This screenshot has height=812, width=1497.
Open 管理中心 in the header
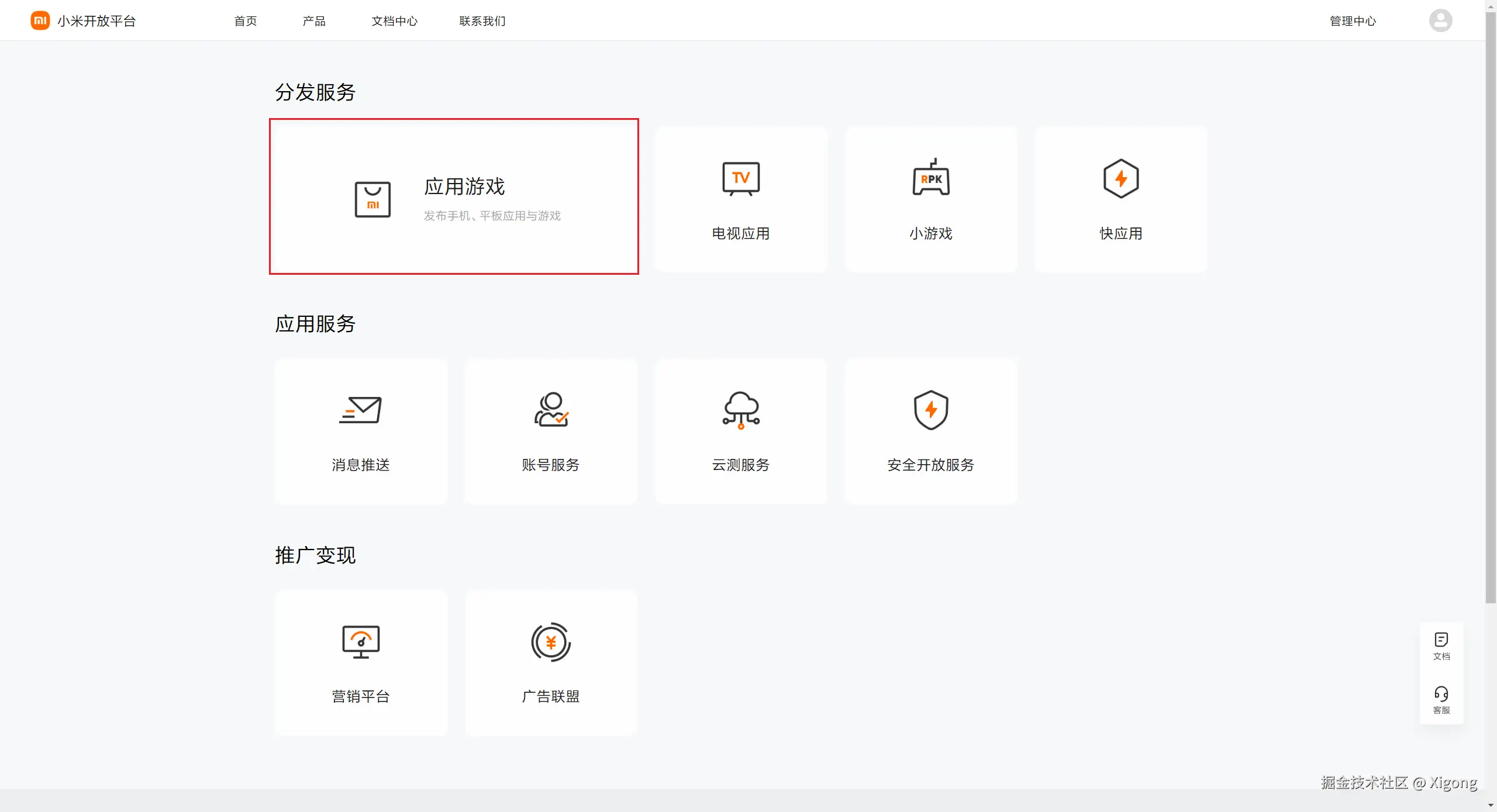(x=1353, y=21)
